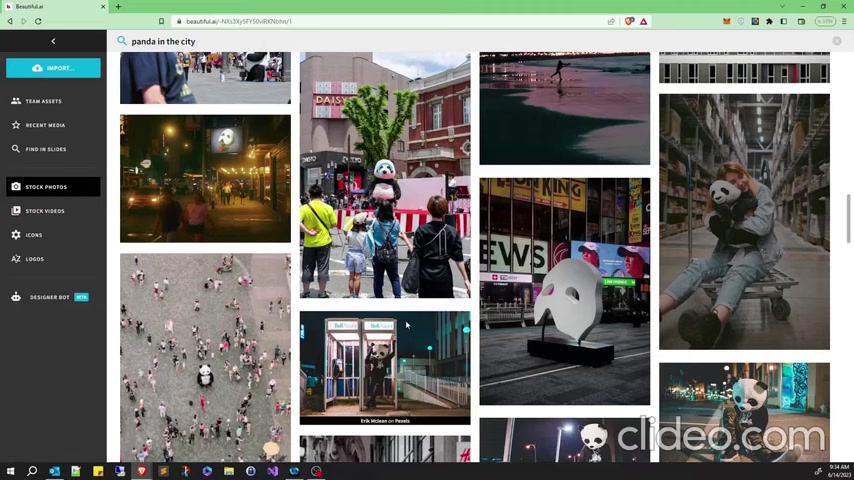This screenshot has height=480, width=854.
Task: Open the extensions puzzle icon
Action: 770,21
